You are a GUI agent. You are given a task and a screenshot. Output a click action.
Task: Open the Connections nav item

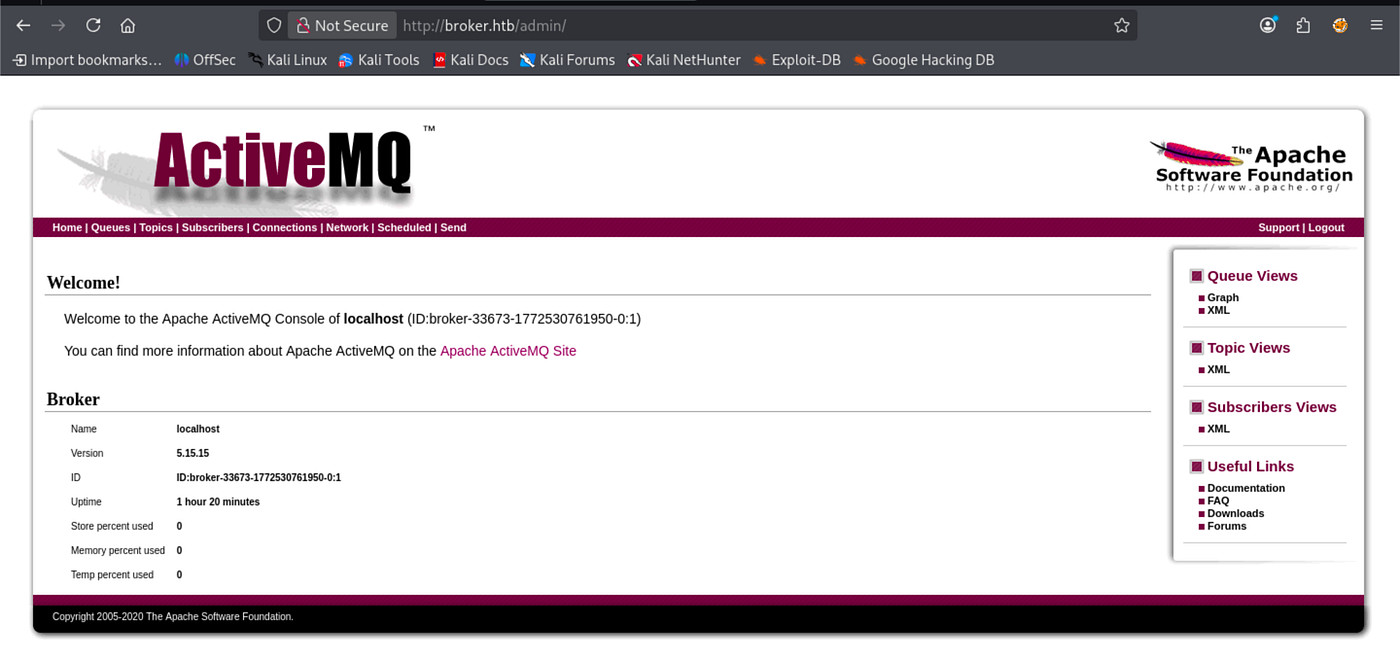pos(285,228)
